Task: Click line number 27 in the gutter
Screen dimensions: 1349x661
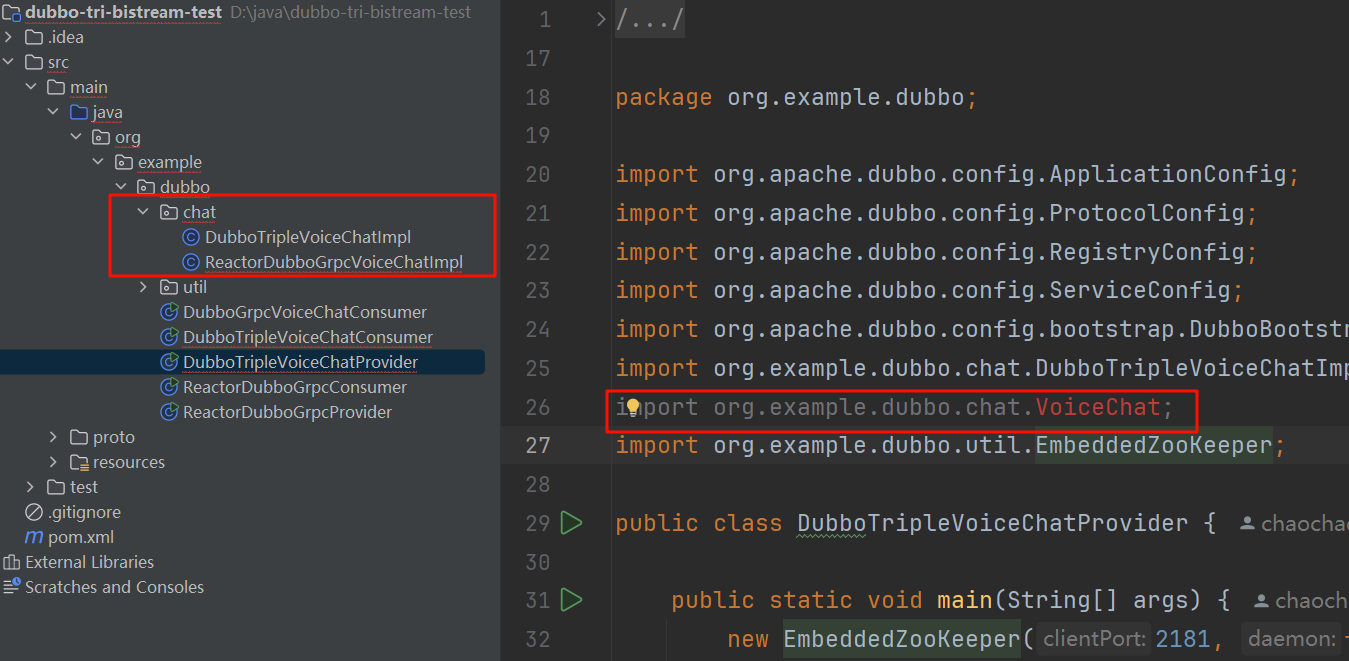Action: pyautogui.click(x=538, y=445)
